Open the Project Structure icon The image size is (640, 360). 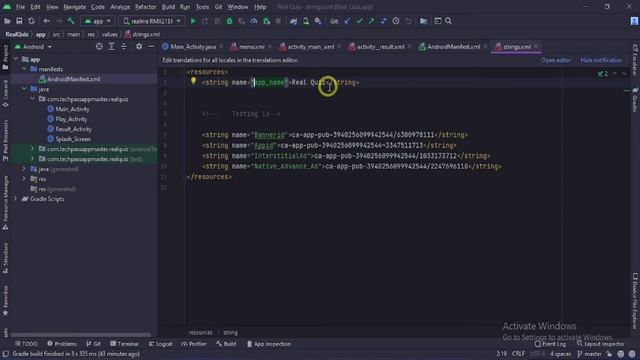coord(424,21)
